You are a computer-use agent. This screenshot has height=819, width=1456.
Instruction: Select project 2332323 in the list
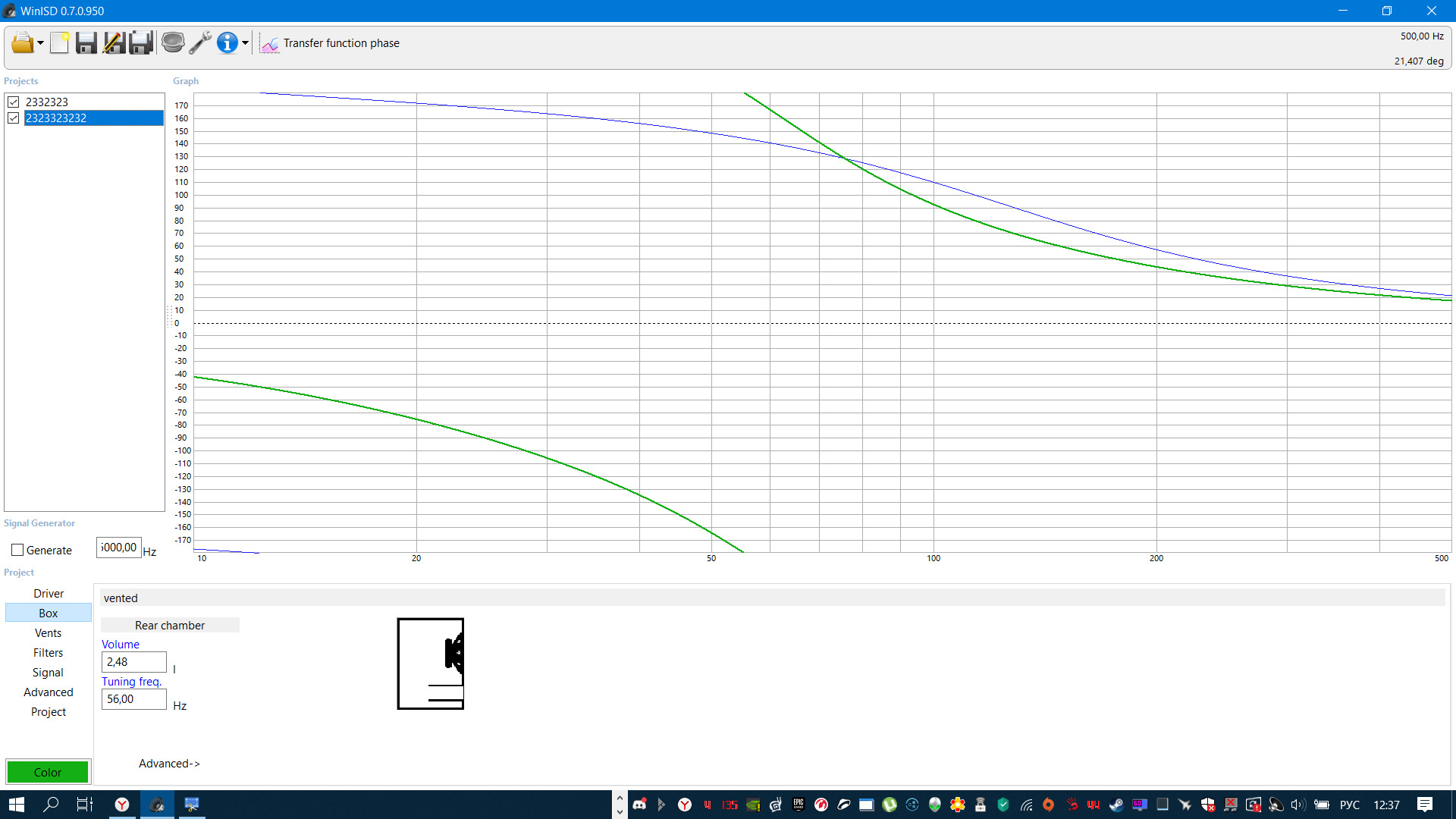click(47, 102)
